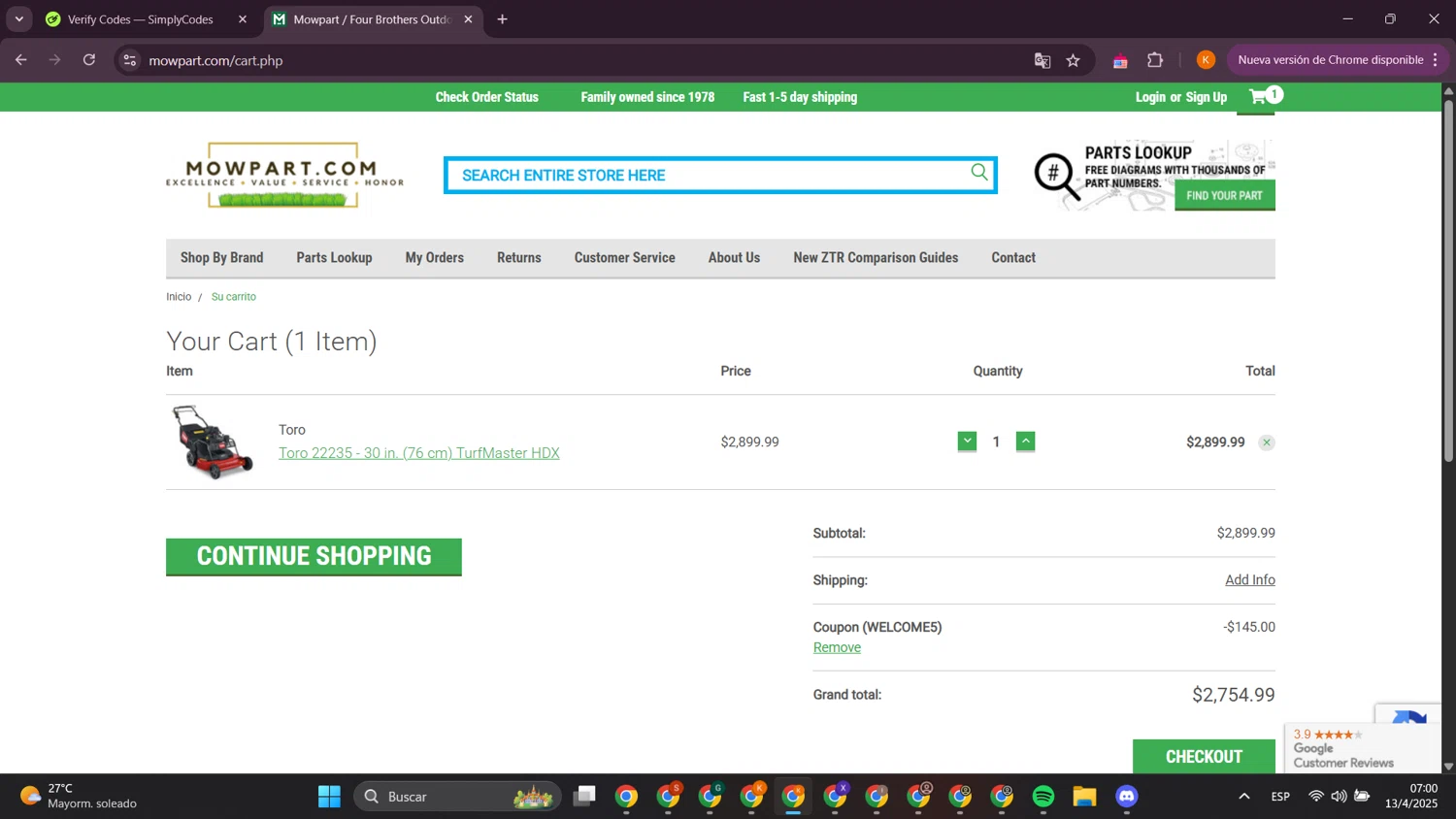Screen dimensions: 1456x819
Task: Click Inicio breadcrumb link
Action: coord(179,297)
